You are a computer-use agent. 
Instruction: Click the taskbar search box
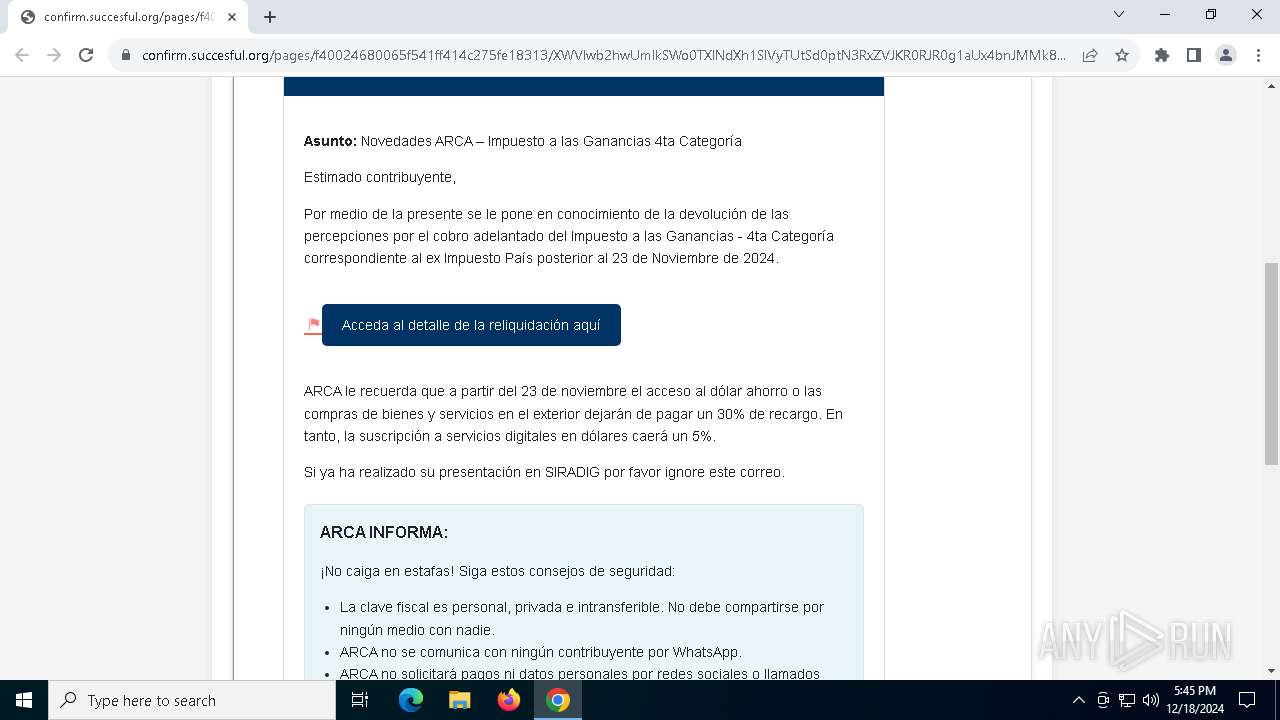click(x=192, y=700)
